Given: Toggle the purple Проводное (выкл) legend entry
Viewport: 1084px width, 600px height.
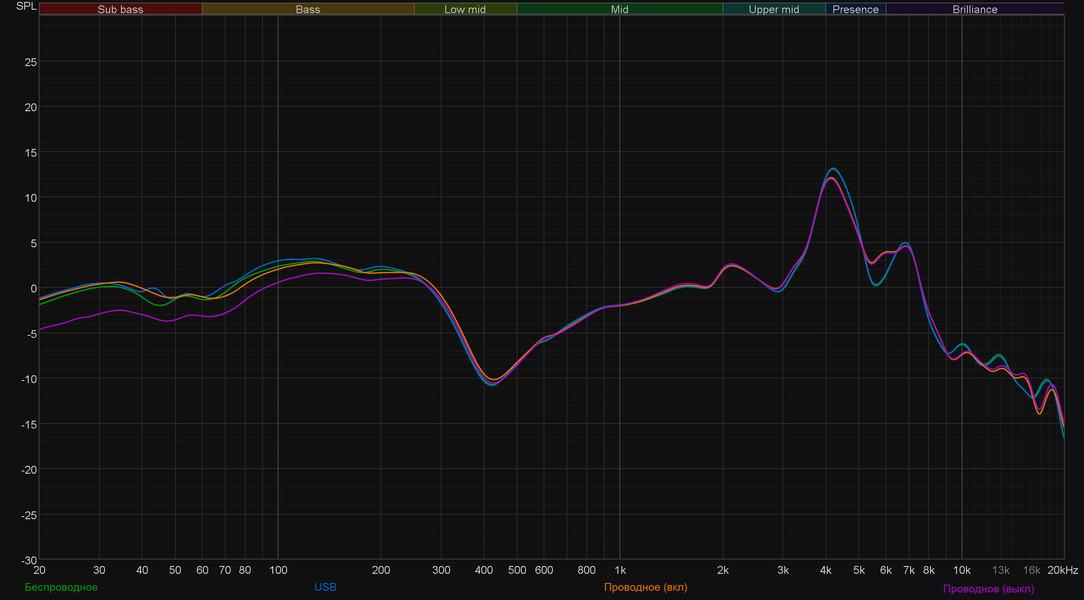Looking at the screenshot, I should click(x=989, y=588).
